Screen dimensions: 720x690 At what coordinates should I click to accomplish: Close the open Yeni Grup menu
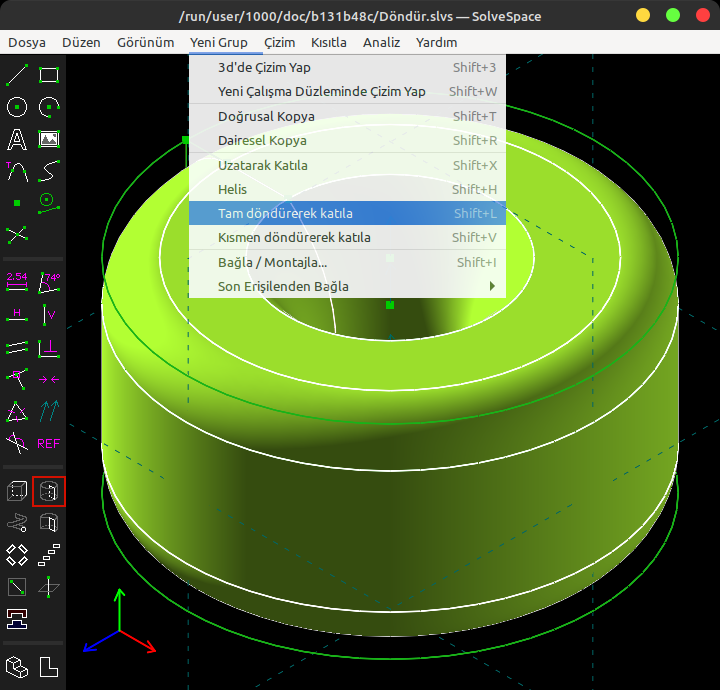tap(219, 43)
